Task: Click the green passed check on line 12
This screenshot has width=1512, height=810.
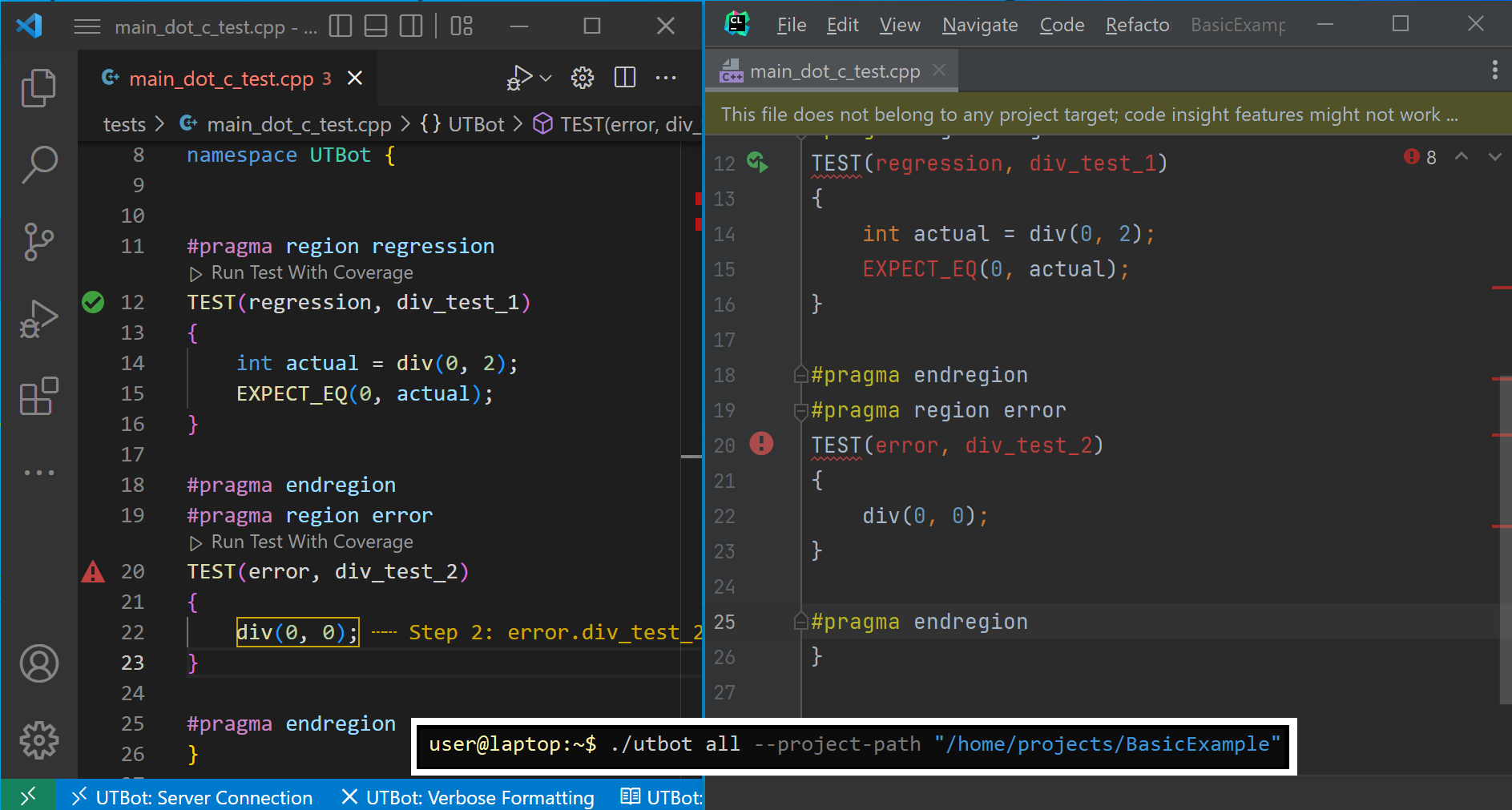Action: click(x=93, y=302)
